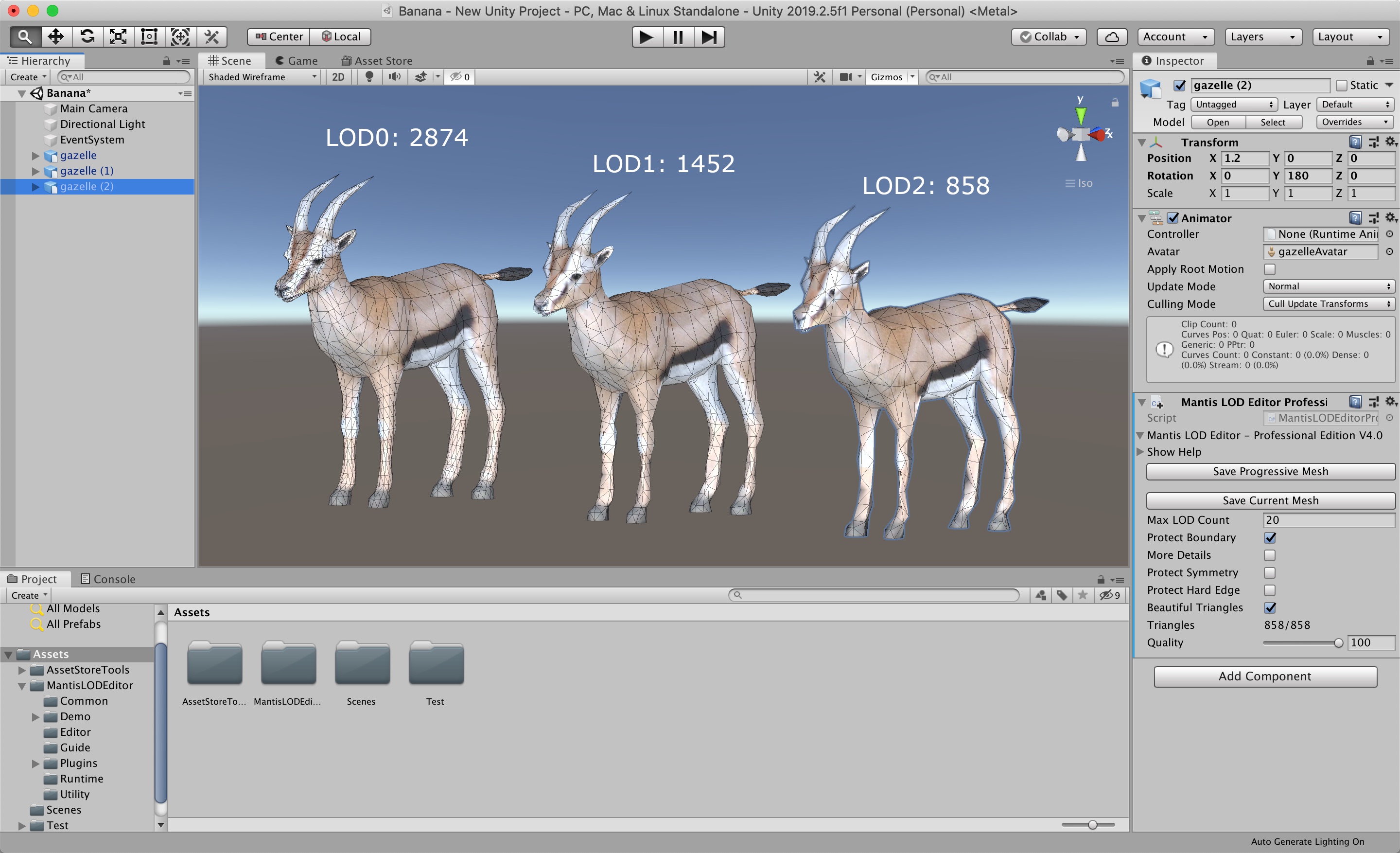Click the Step frame button
Screen dimensions: 1400x853
tap(709, 37)
